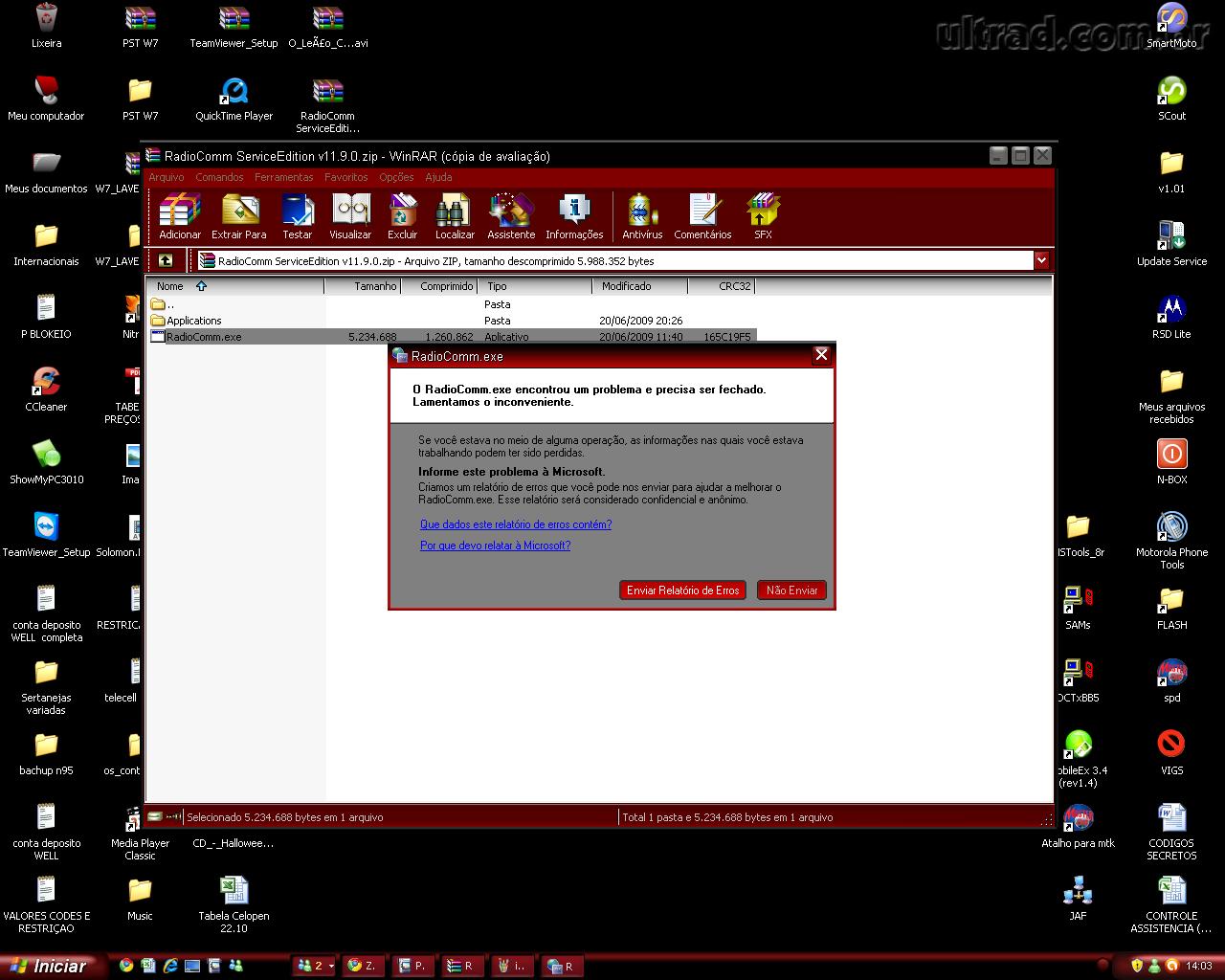The image size is (1225, 980).
Task: Select the N-BOX desktop icon
Action: pyautogui.click(x=1171, y=462)
